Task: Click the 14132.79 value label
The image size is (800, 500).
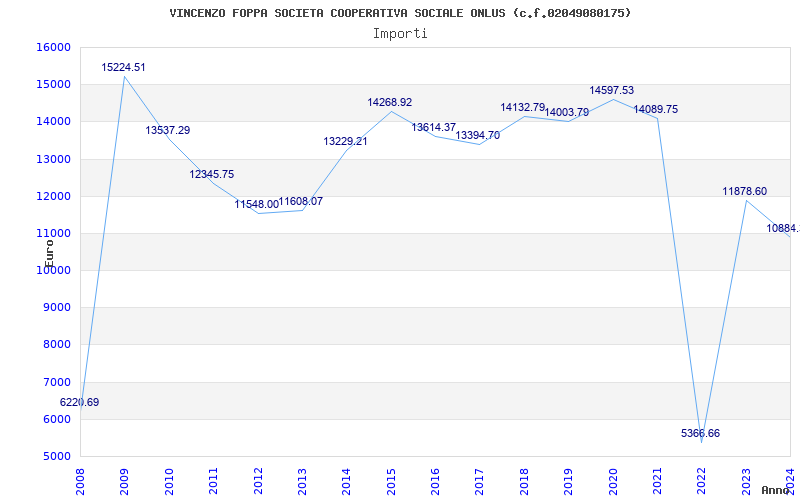Action: 522,107
